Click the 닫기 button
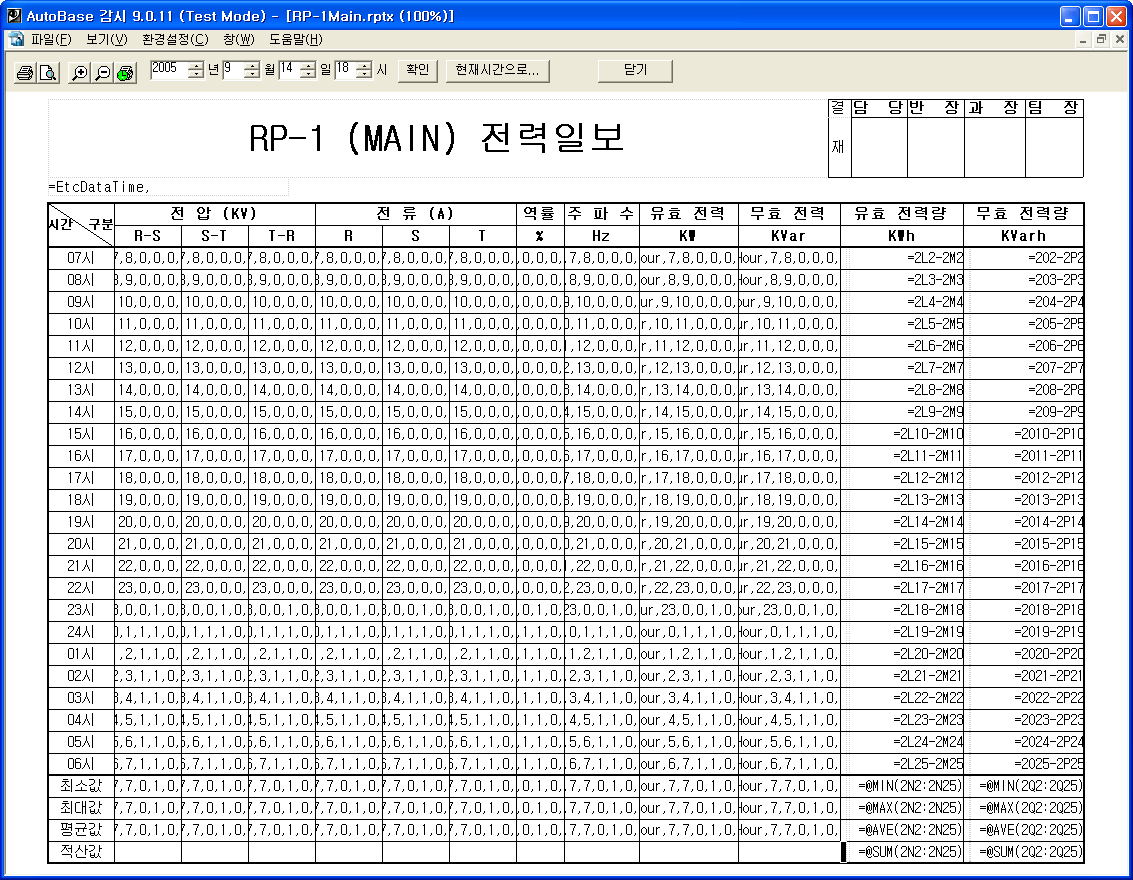 point(635,70)
